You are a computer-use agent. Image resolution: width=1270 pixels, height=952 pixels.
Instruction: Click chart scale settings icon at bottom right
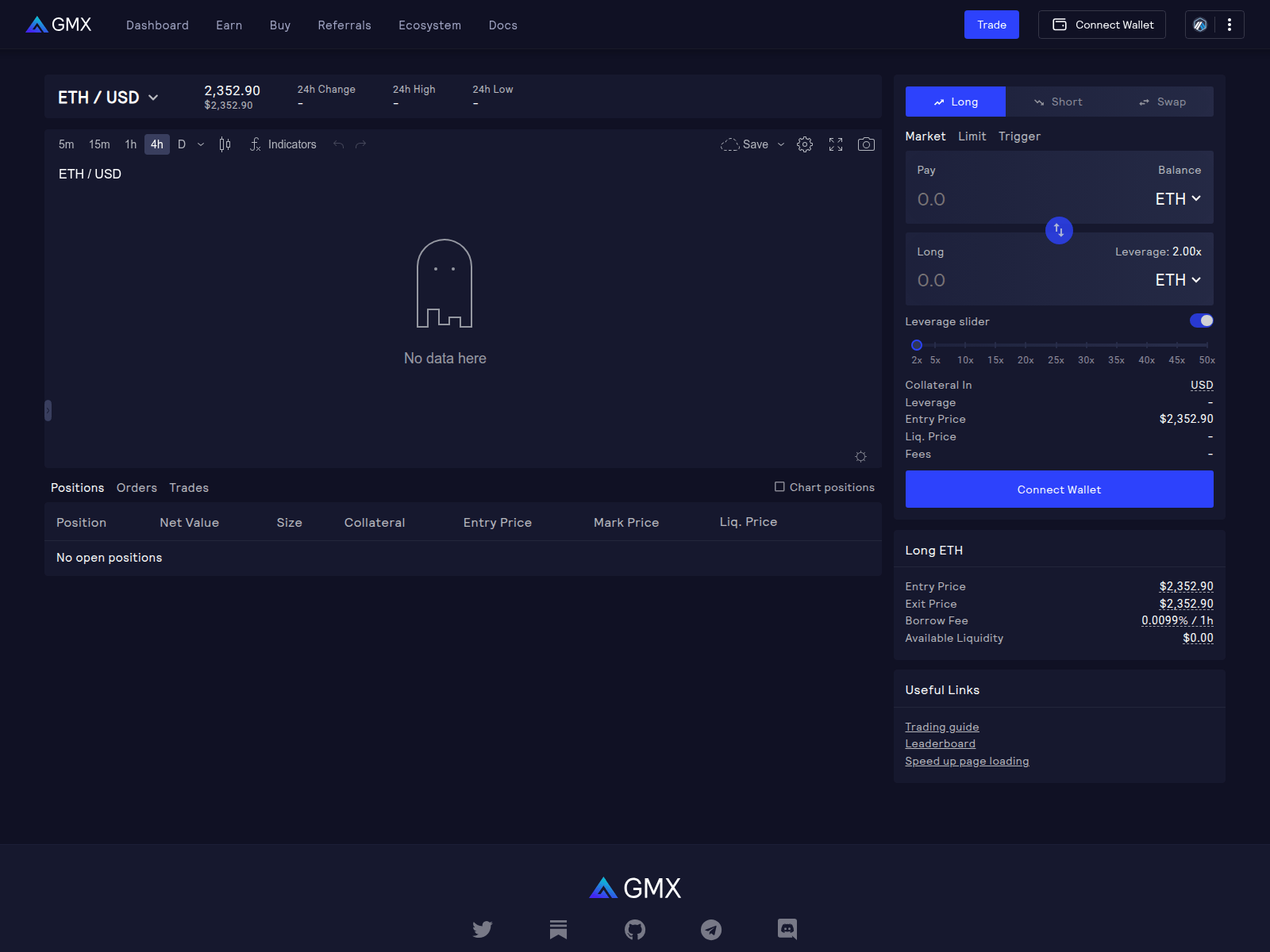860,456
